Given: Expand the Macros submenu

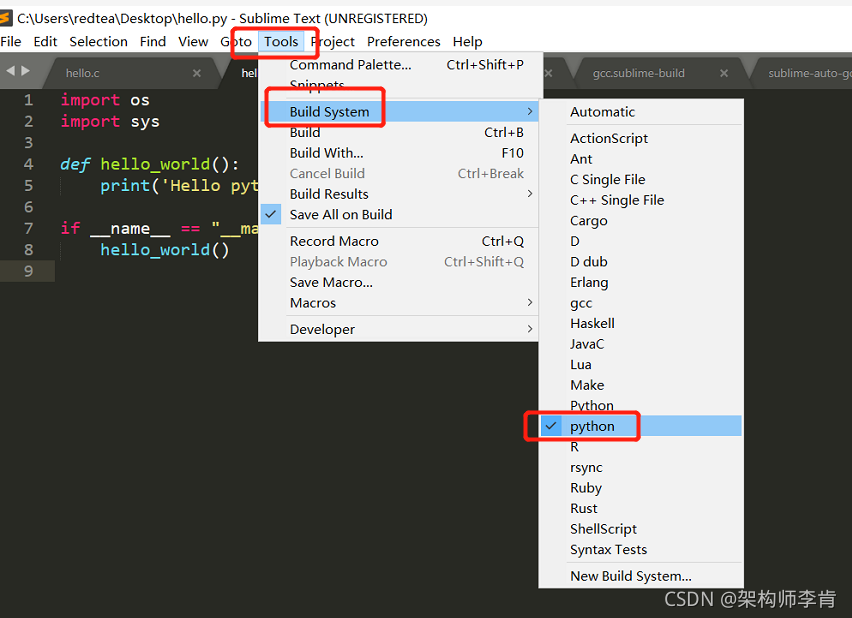Looking at the screenshot, I should pyautogui.click(x=400, y=303).
